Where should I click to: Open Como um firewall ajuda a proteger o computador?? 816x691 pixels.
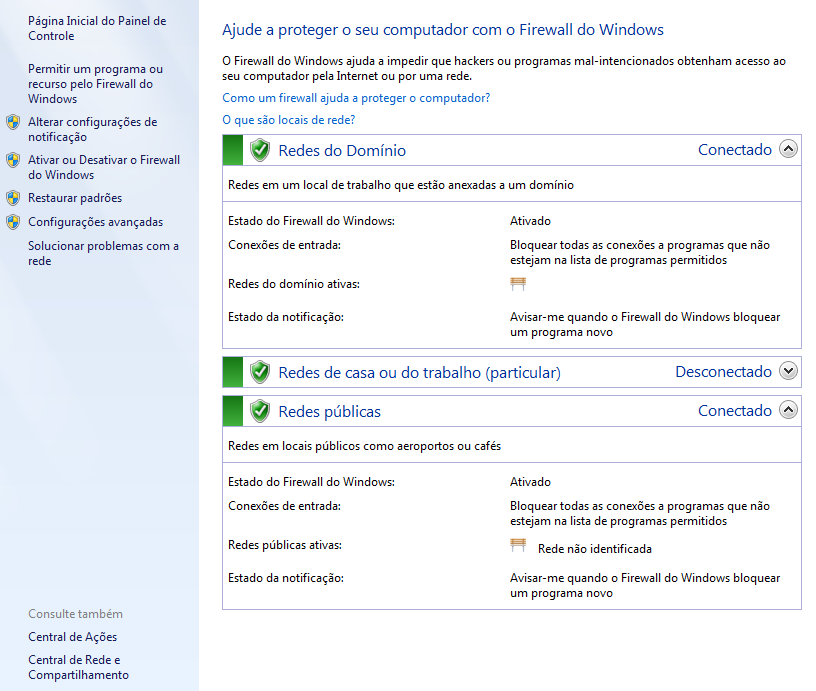click(x=356, y=98)
